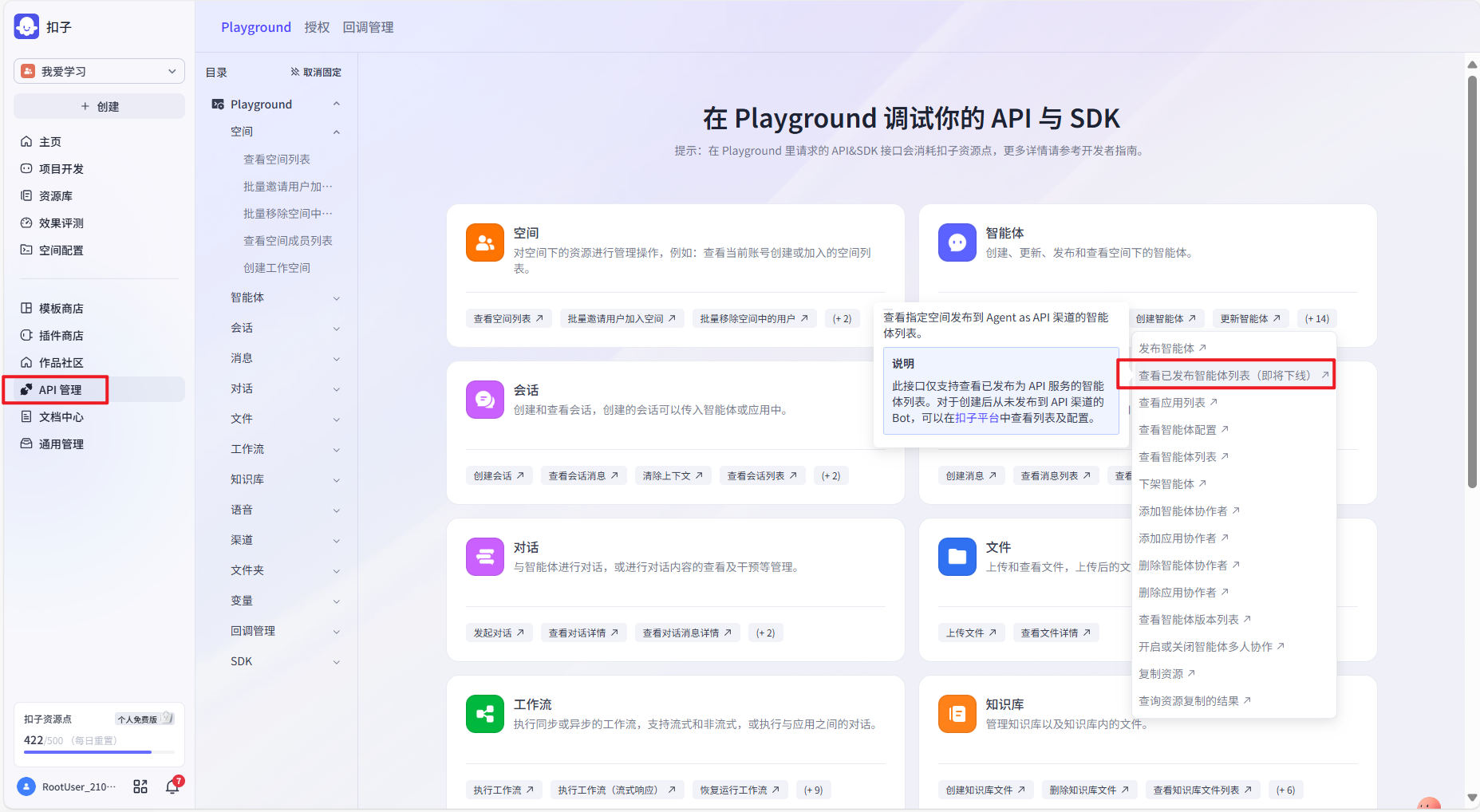Screen dimensions: 1480x812
Task: Select 查看已发布智能体列表 menu entry
Action: point(1233,375)
